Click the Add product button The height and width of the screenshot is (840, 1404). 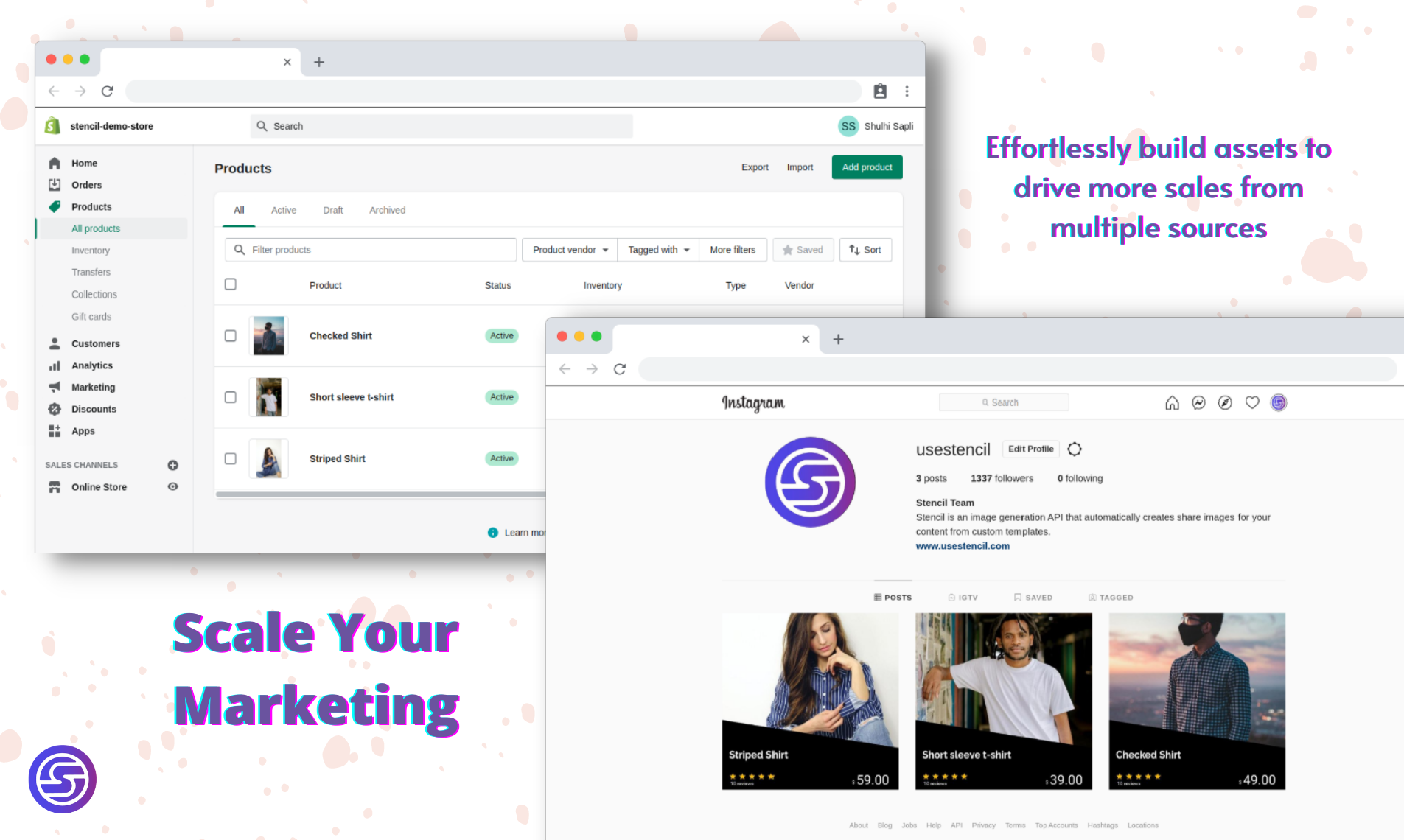(867, 167)
